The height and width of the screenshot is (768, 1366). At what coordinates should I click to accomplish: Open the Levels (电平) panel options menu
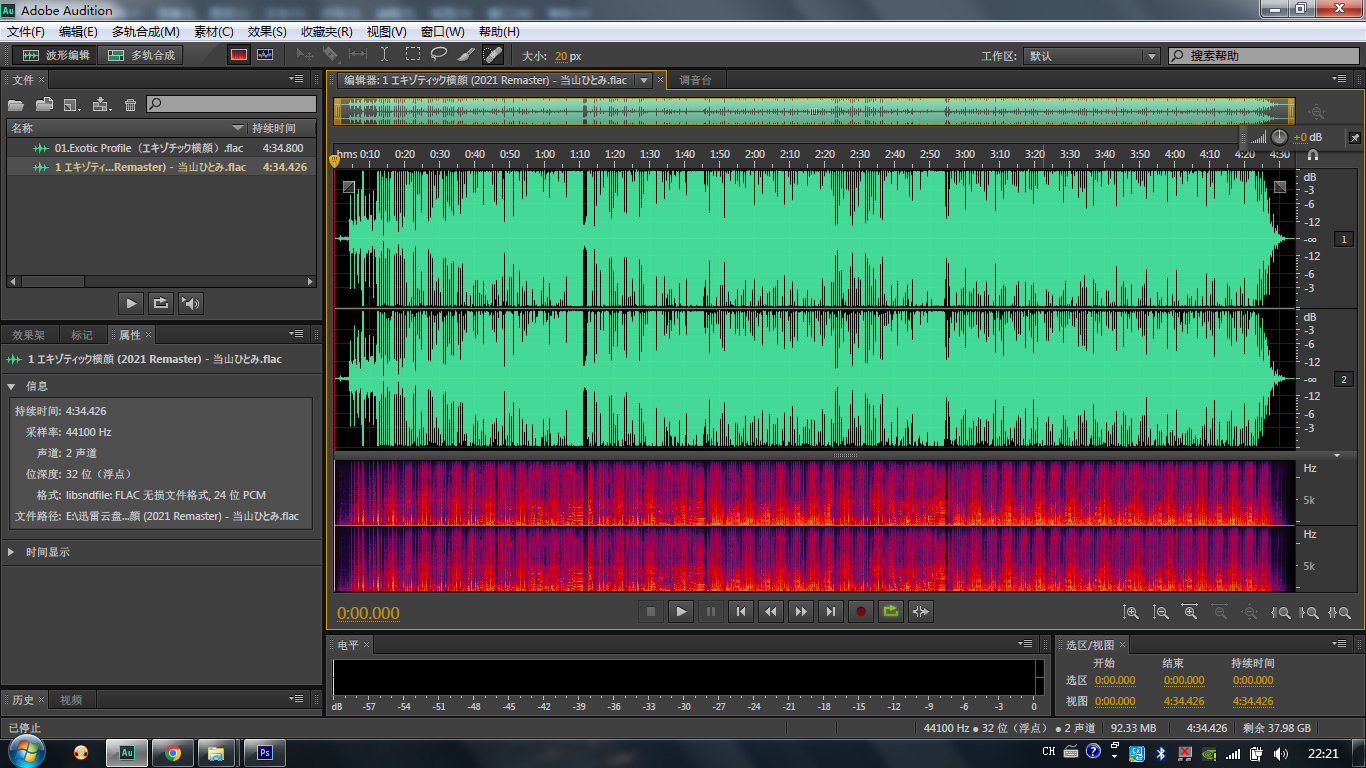coord(1026,644)
